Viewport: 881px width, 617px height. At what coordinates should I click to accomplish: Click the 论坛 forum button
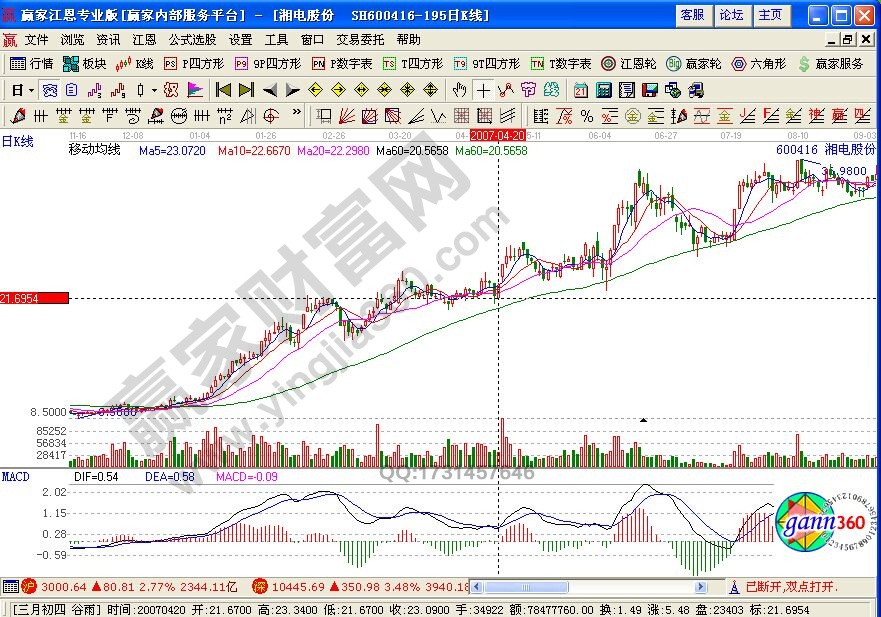pyautogui.click(x=733, y=15)
